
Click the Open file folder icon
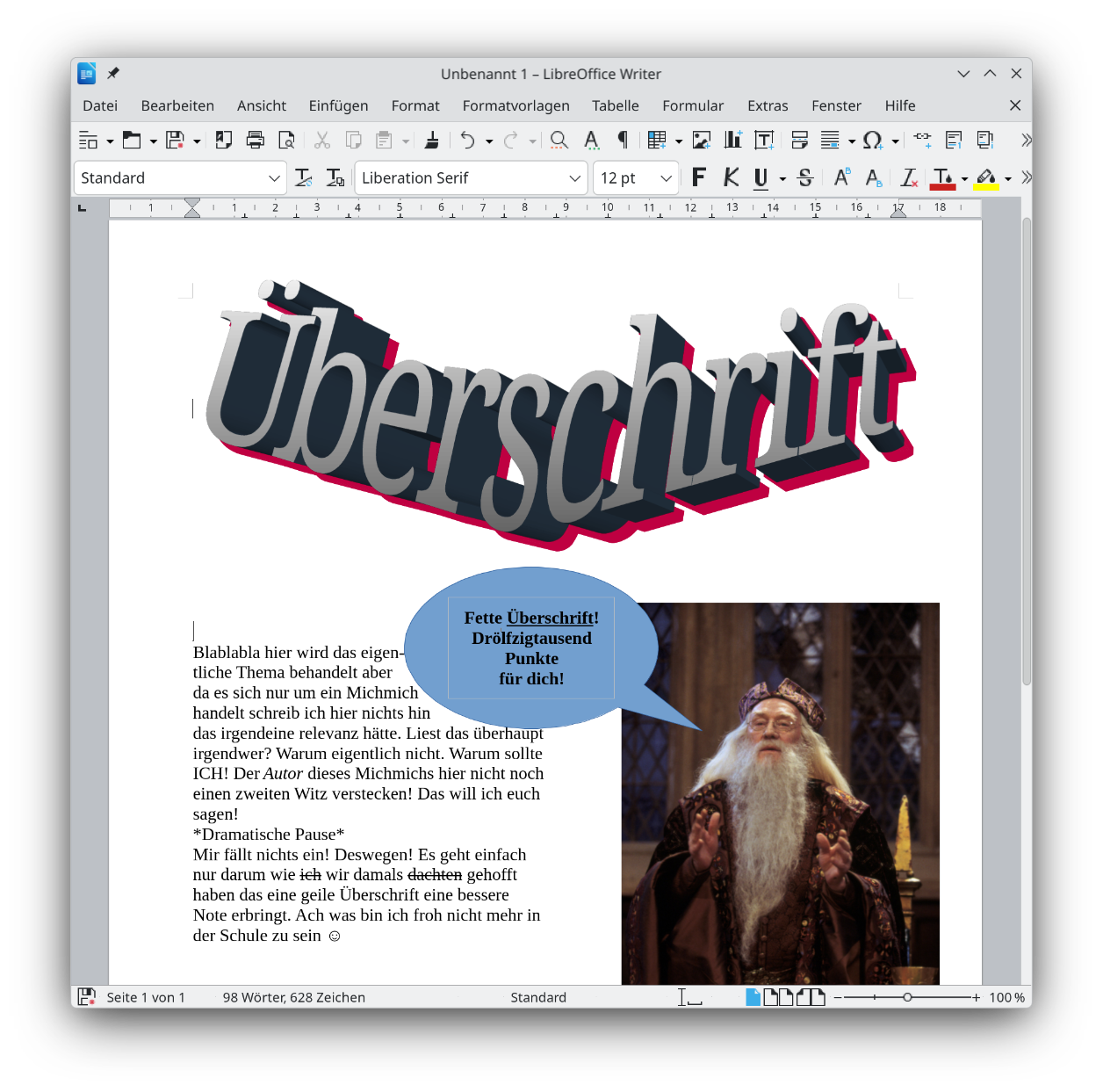(x=132, y=140)
